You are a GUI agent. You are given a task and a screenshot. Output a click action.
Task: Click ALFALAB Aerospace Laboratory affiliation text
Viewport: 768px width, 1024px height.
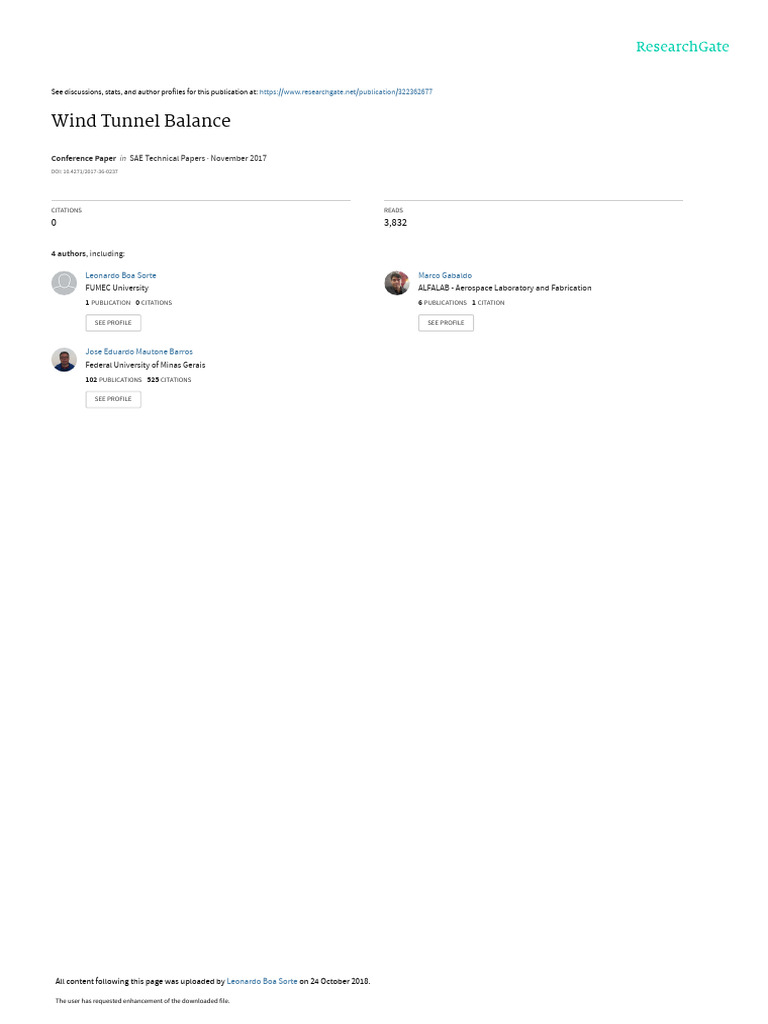pos(505,288)
